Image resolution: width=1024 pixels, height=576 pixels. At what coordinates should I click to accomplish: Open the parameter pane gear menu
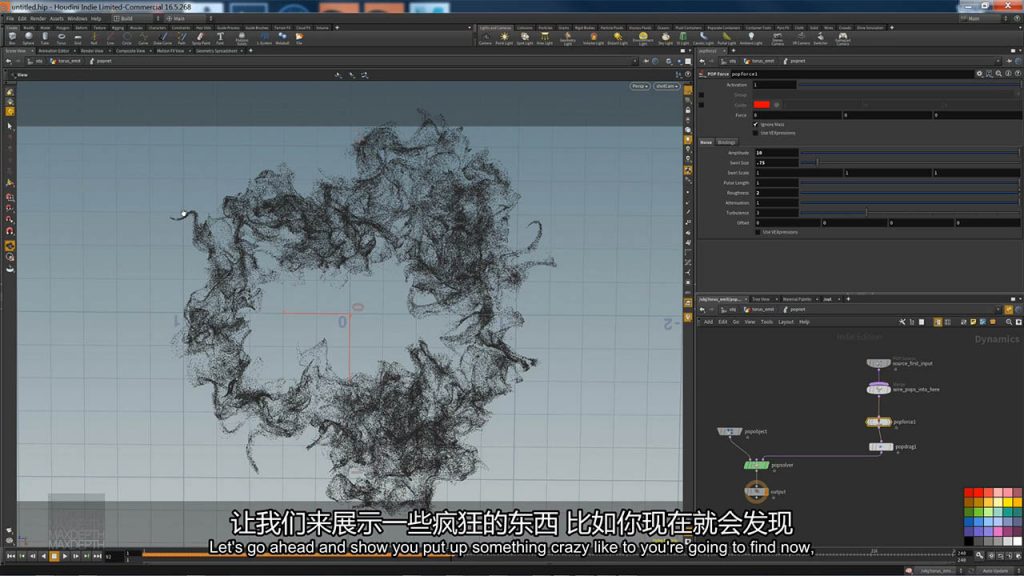(x=979, y=74)
